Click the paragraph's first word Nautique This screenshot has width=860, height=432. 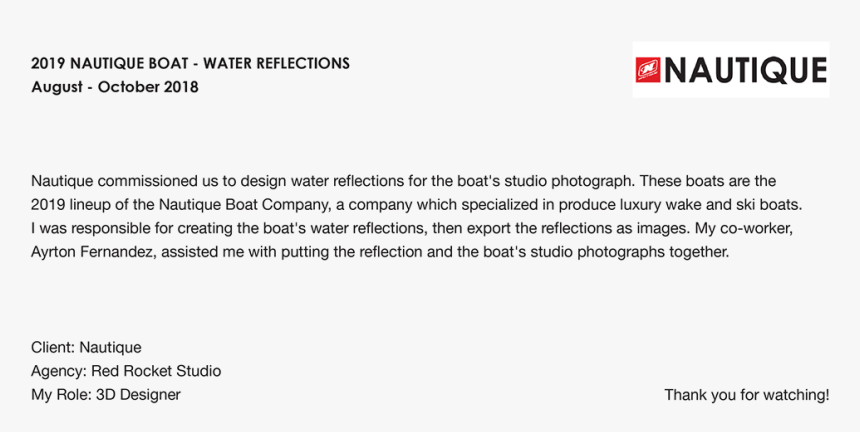coord(62,181)
